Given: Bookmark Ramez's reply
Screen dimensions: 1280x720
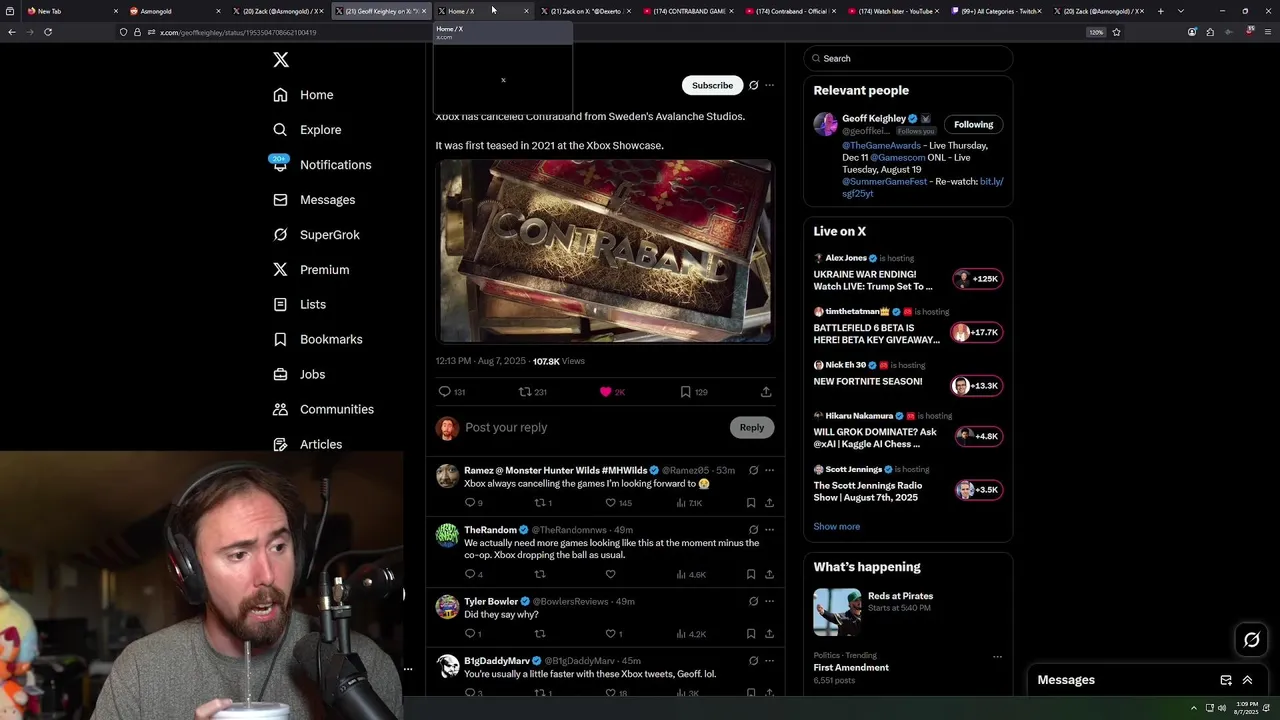Looking at the screenshot, I should [750, 503].
